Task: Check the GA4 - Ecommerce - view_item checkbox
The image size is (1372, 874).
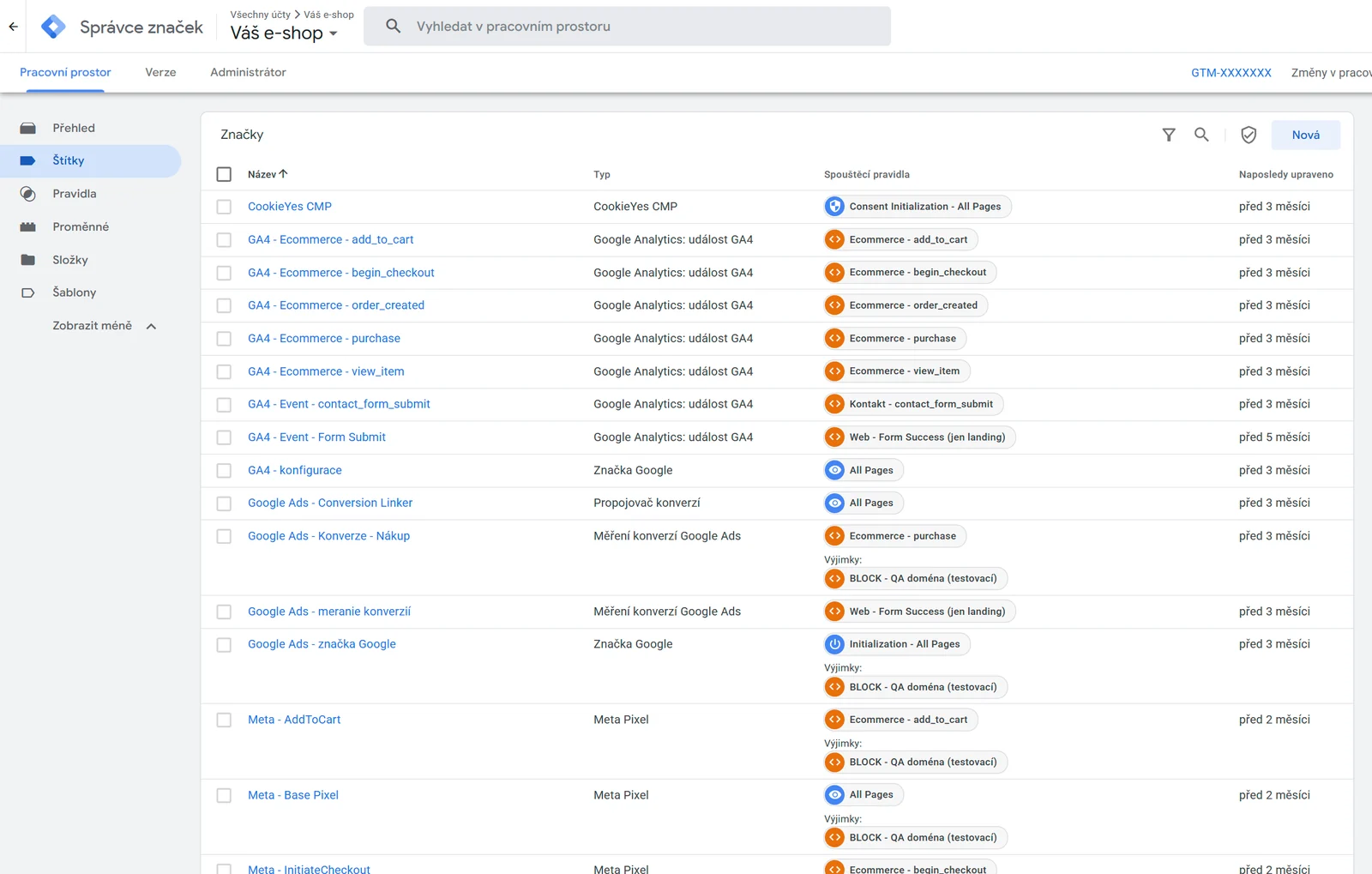Action: (x=224, y=371)
